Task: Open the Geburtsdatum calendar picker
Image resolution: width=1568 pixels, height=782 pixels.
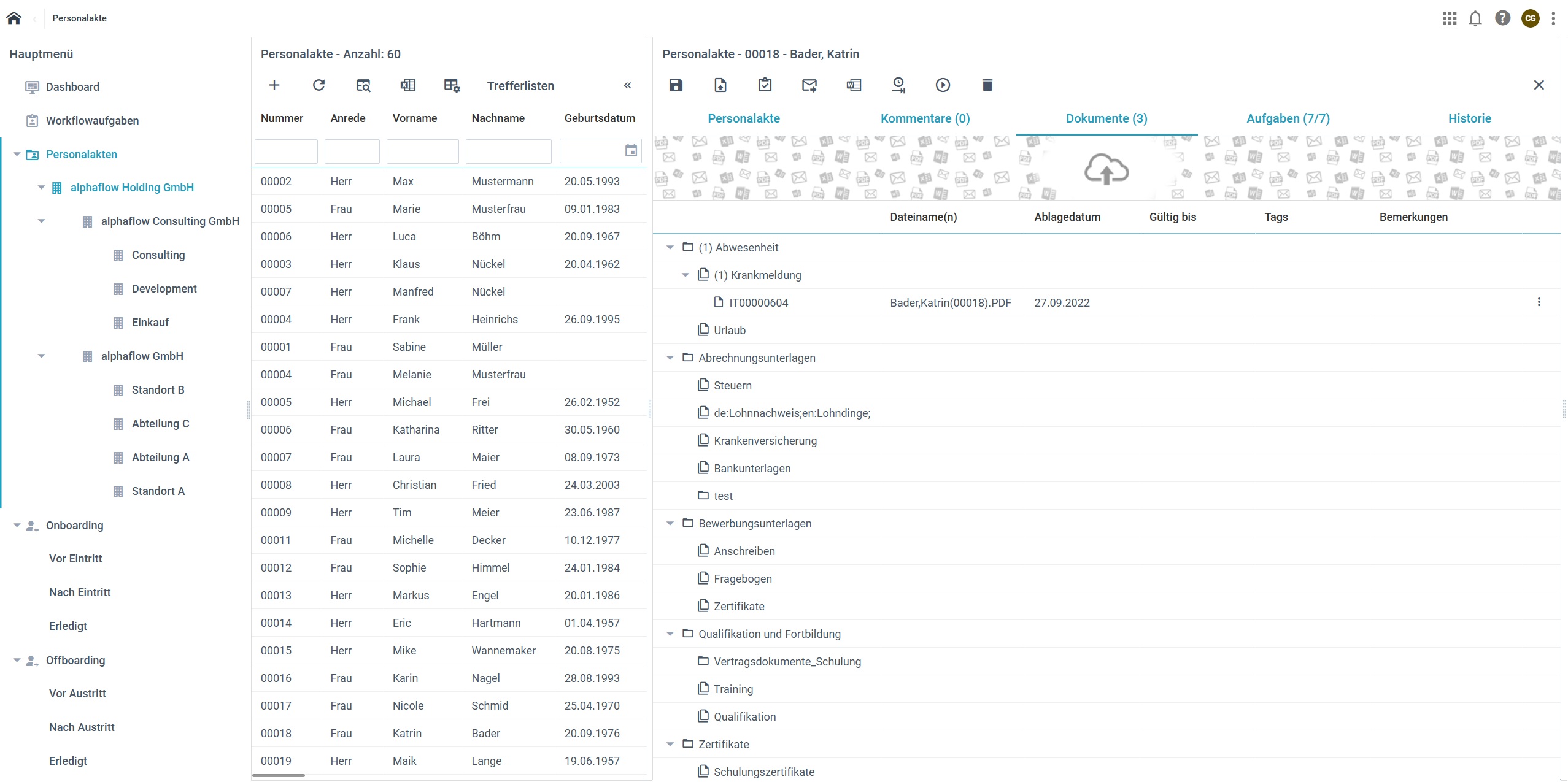Action: click(x=631, y=151)
